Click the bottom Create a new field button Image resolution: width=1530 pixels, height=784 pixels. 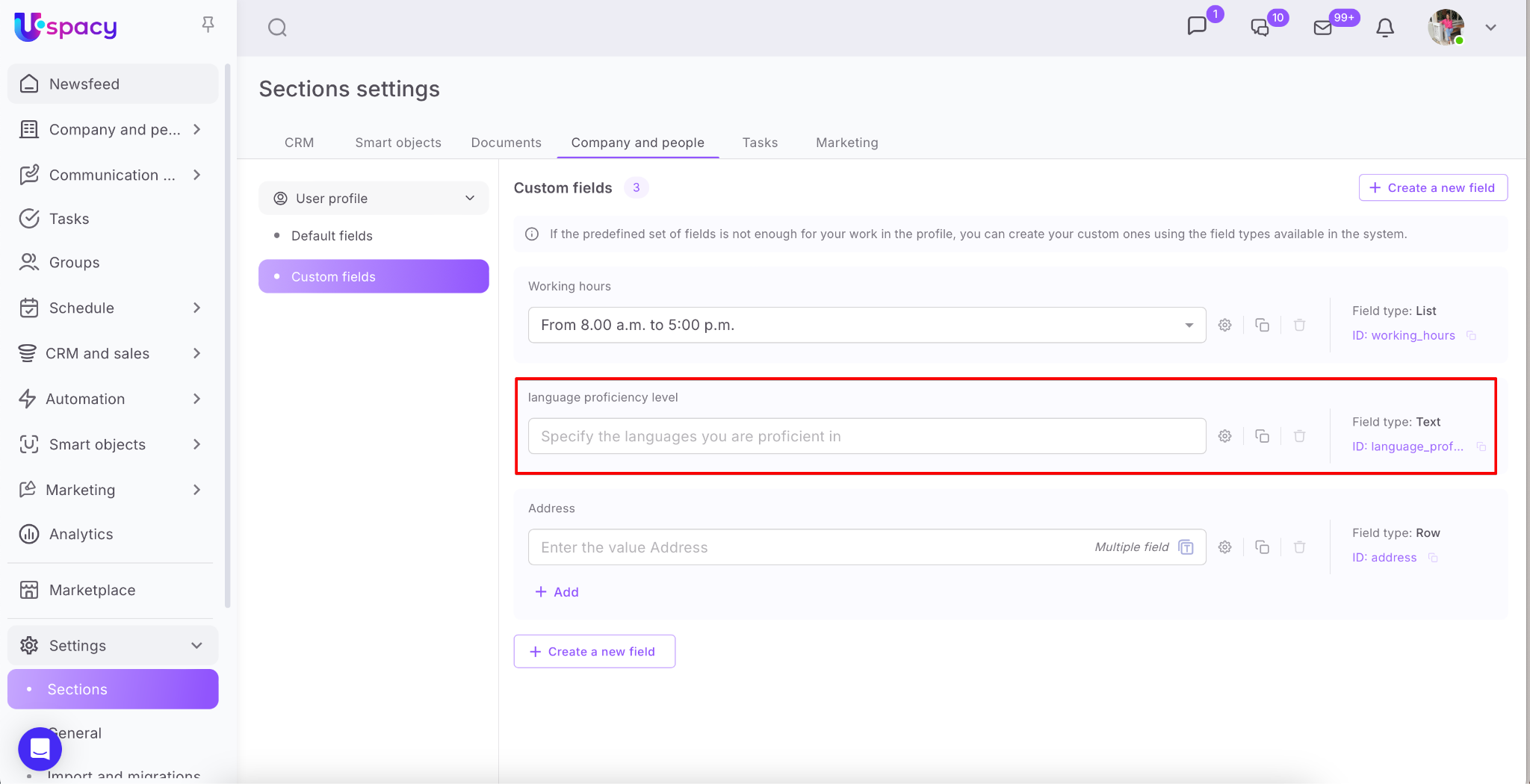[x=594, y=651]
